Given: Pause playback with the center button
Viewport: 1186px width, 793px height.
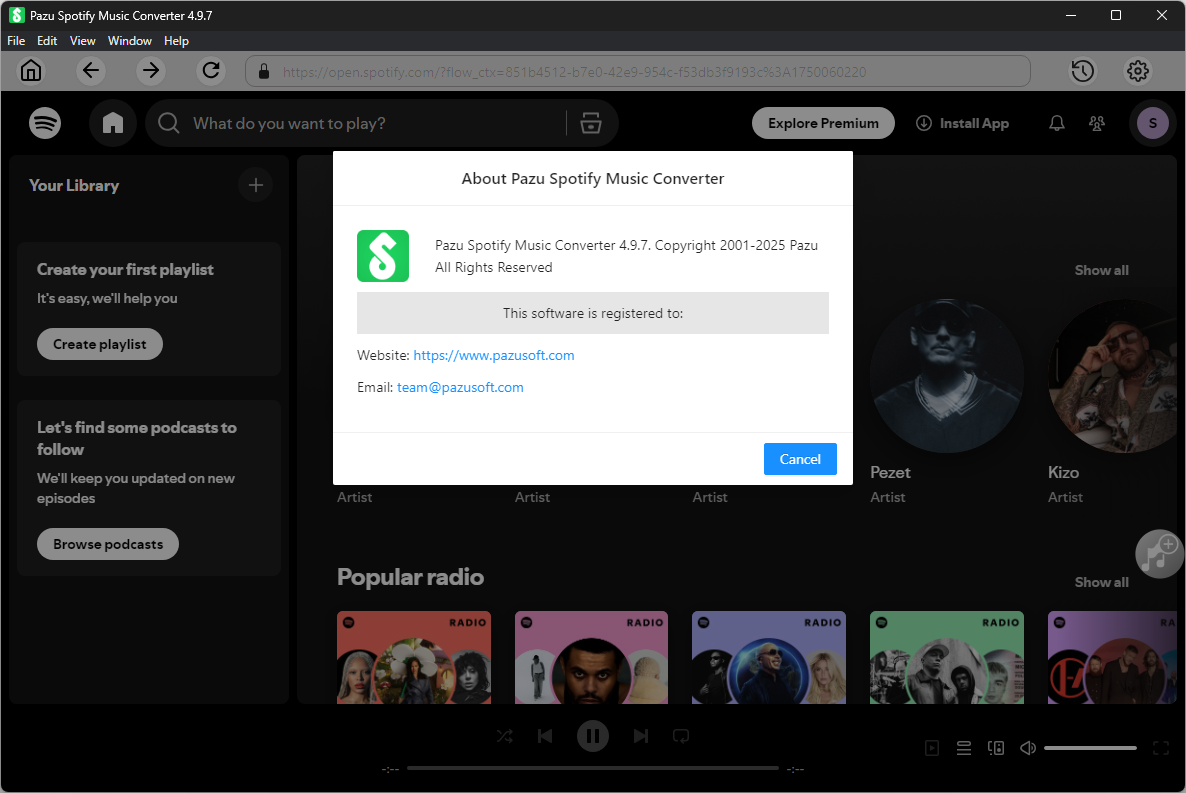Looking at the screenshot, I should click(593, 736).
